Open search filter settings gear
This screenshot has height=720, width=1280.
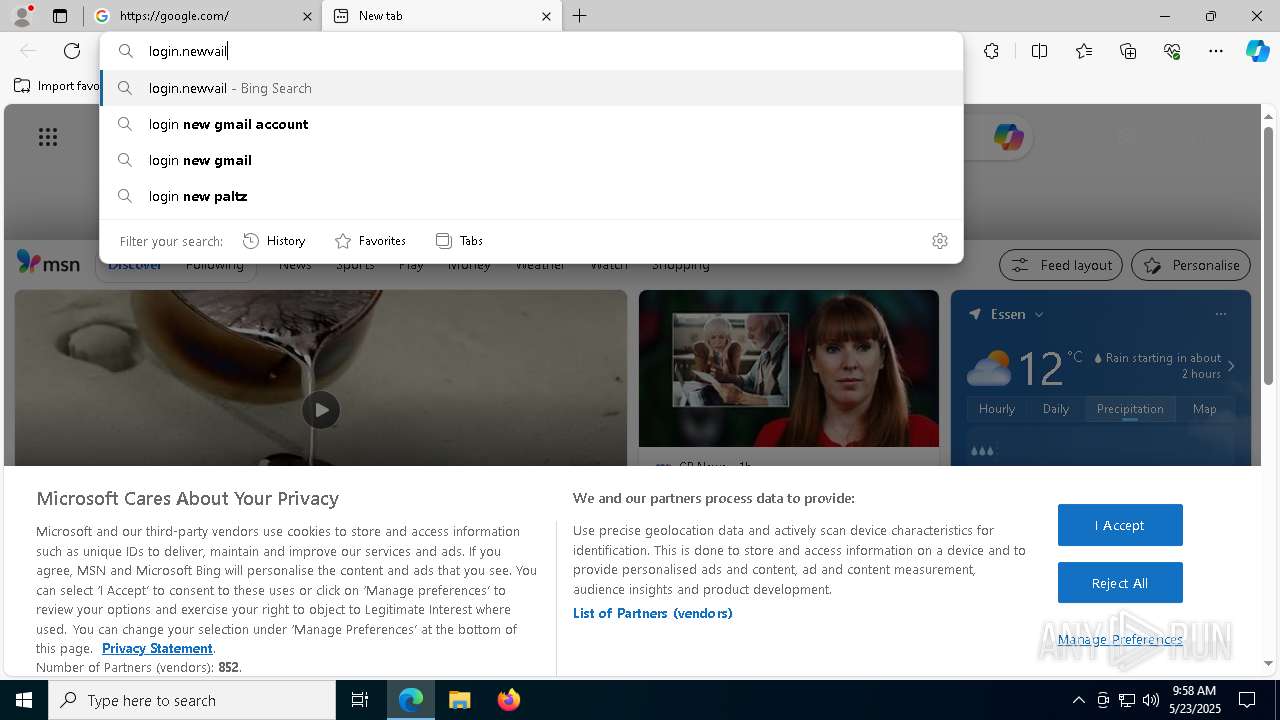pyautogui.click(x=939, y=241)
